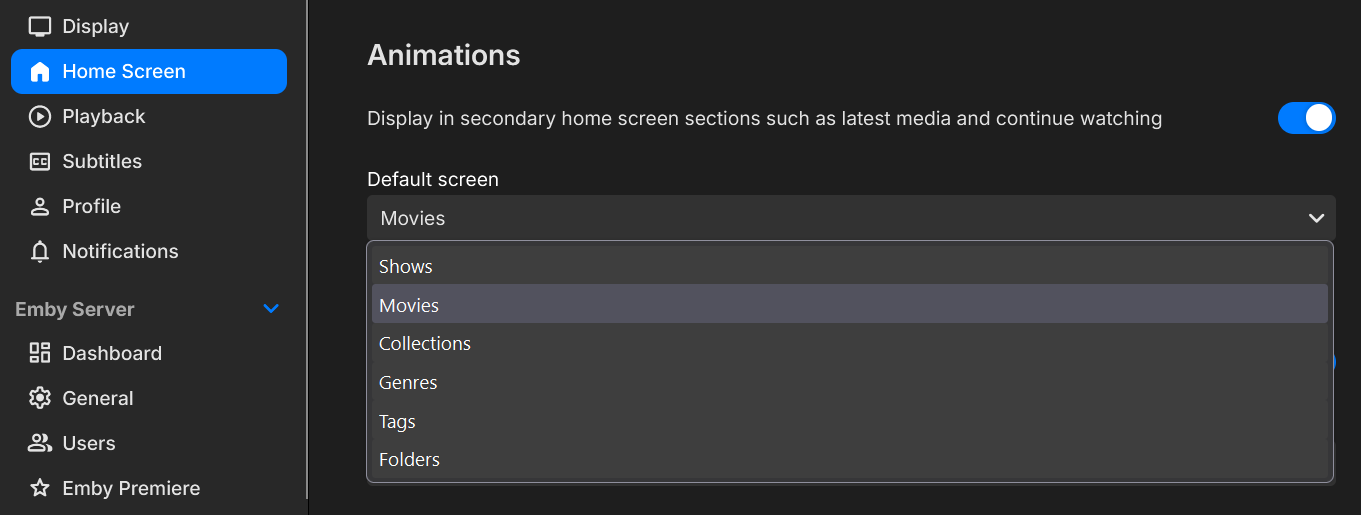Click the Subtitles CC icon
1361x515 pixels.
[x=40, y=162]
